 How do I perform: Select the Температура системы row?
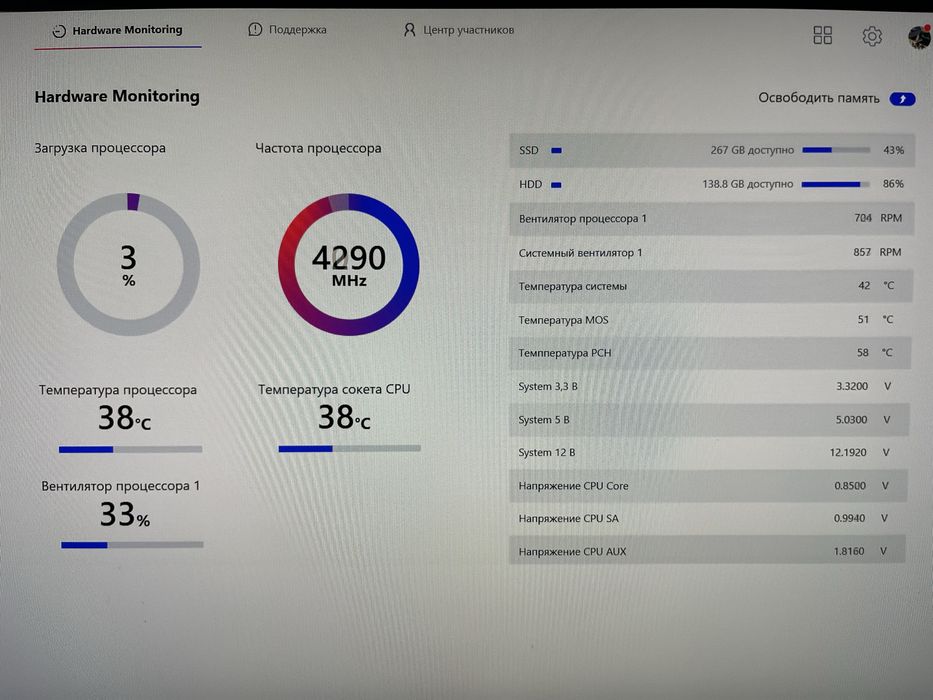(710, 286)
